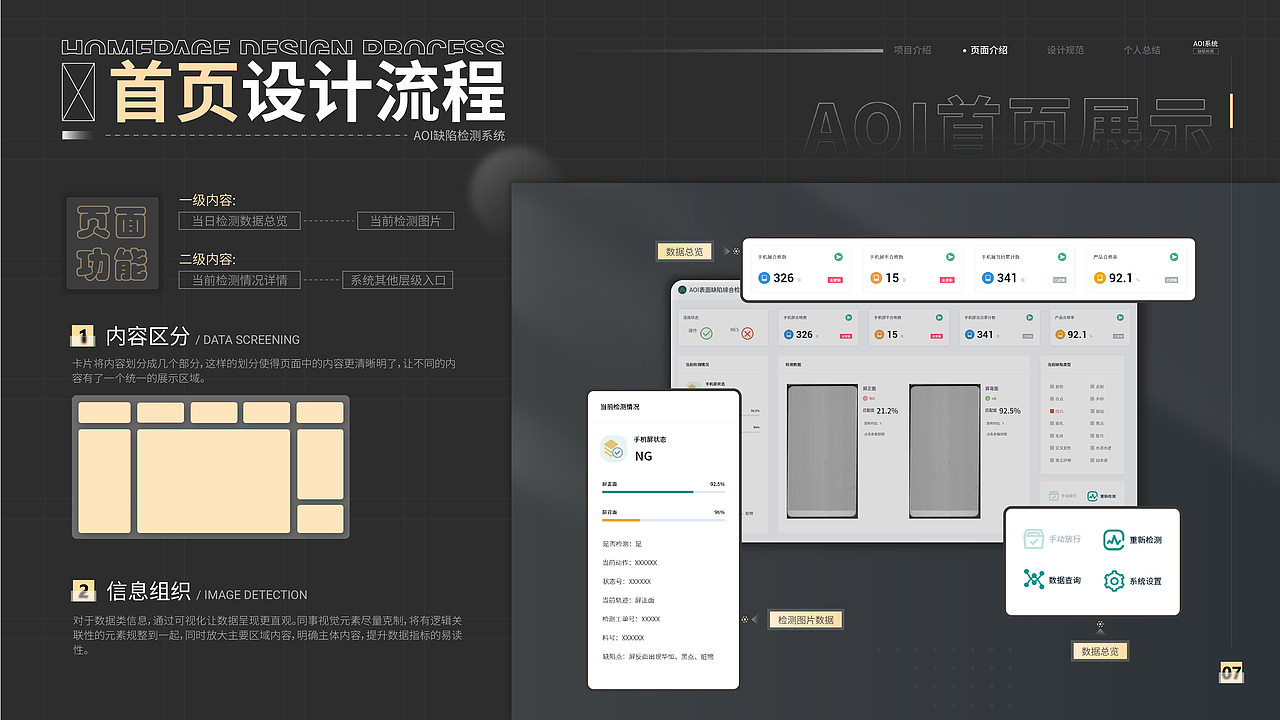Viewport: 1280px width, 720px height.
Task: Click 屏背面 96% orange progress bar
Action: click(663, 520)
